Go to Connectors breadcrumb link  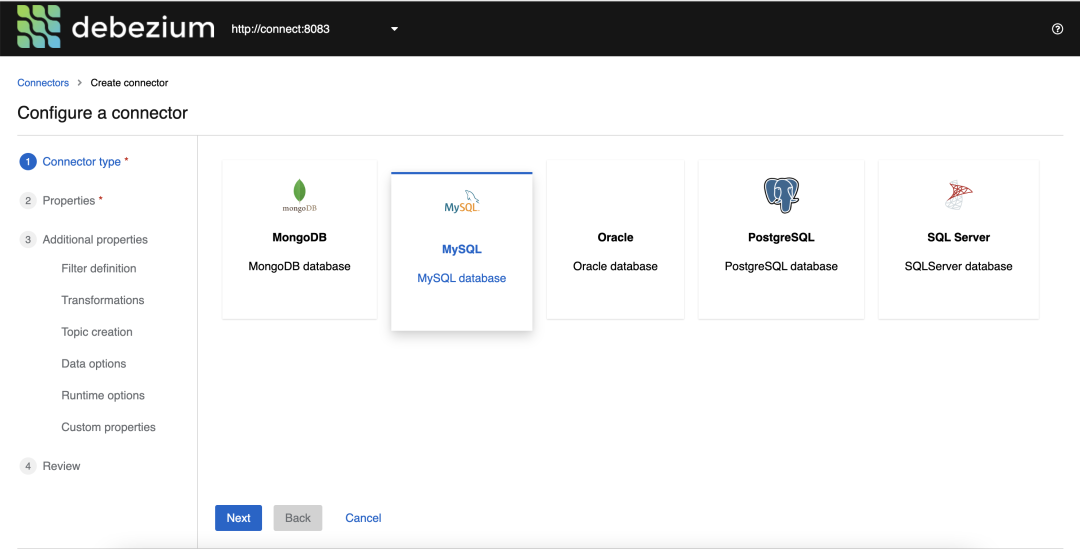[x=43, y=83]
